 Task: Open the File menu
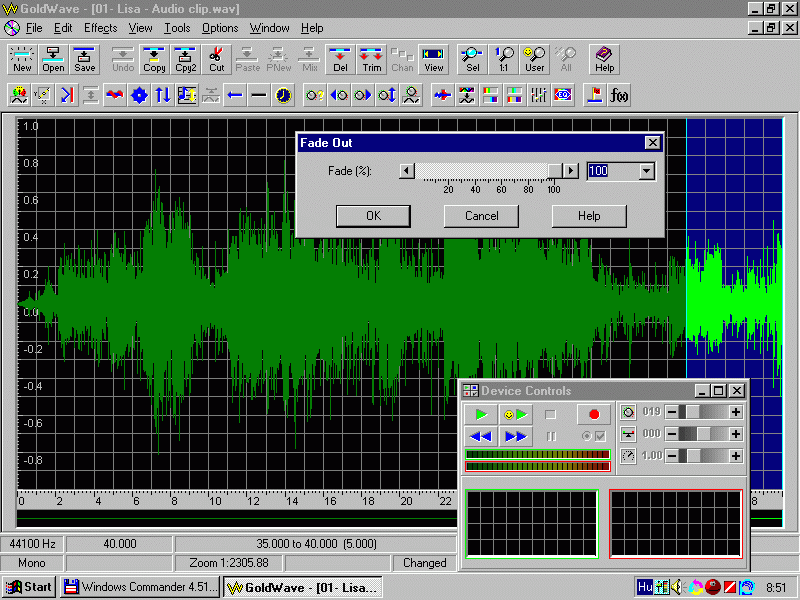[x=34, y=28]
